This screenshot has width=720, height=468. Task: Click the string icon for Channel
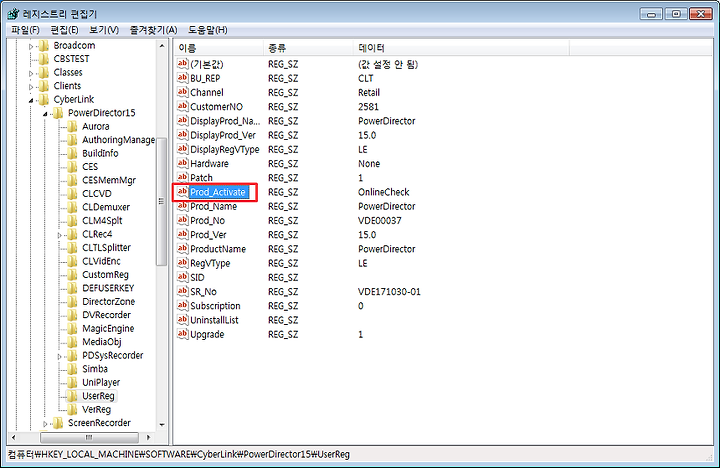[182, 92]
